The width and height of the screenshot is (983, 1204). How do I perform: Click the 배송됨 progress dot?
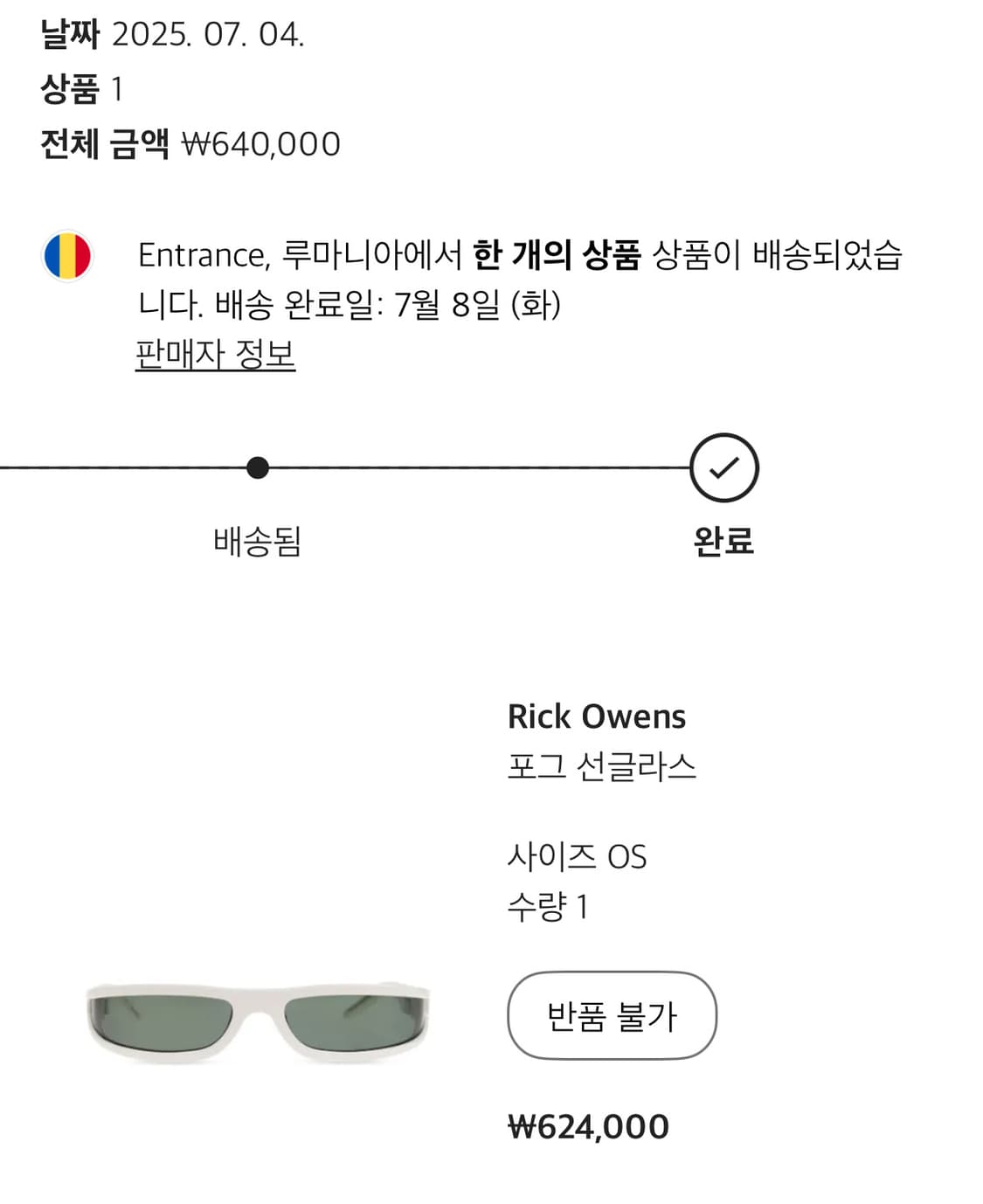coord(257,467)
